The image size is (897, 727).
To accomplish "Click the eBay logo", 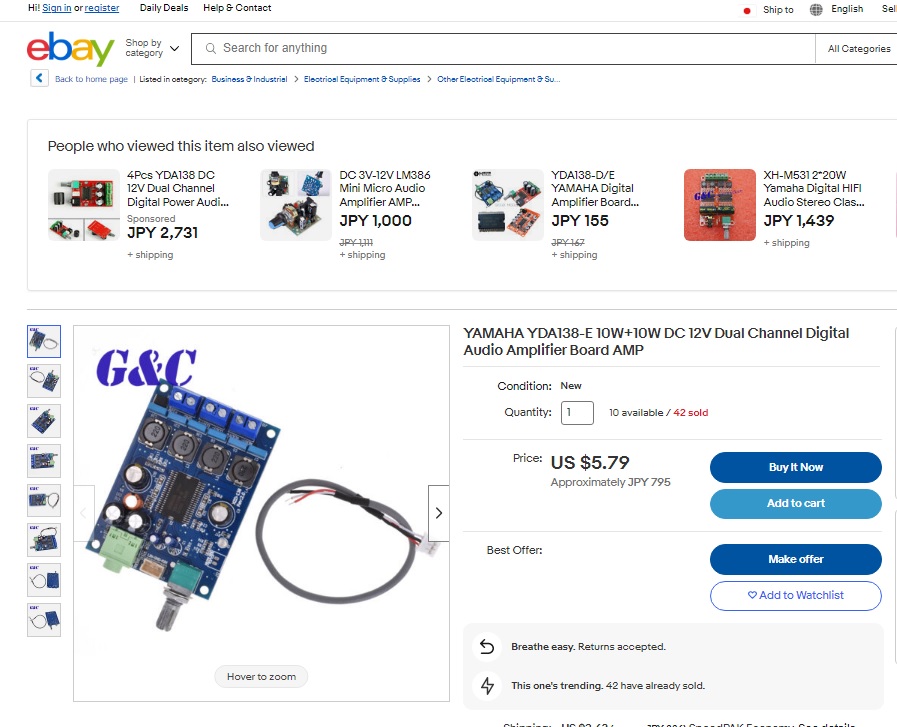I will coord(70,49).
